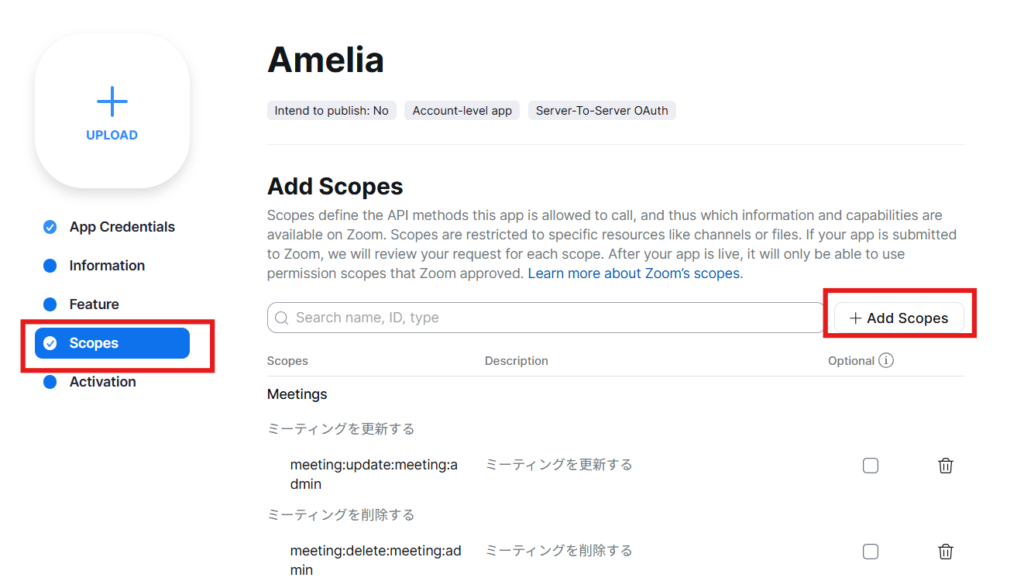Click the Information step dot icon

[50, 266]
